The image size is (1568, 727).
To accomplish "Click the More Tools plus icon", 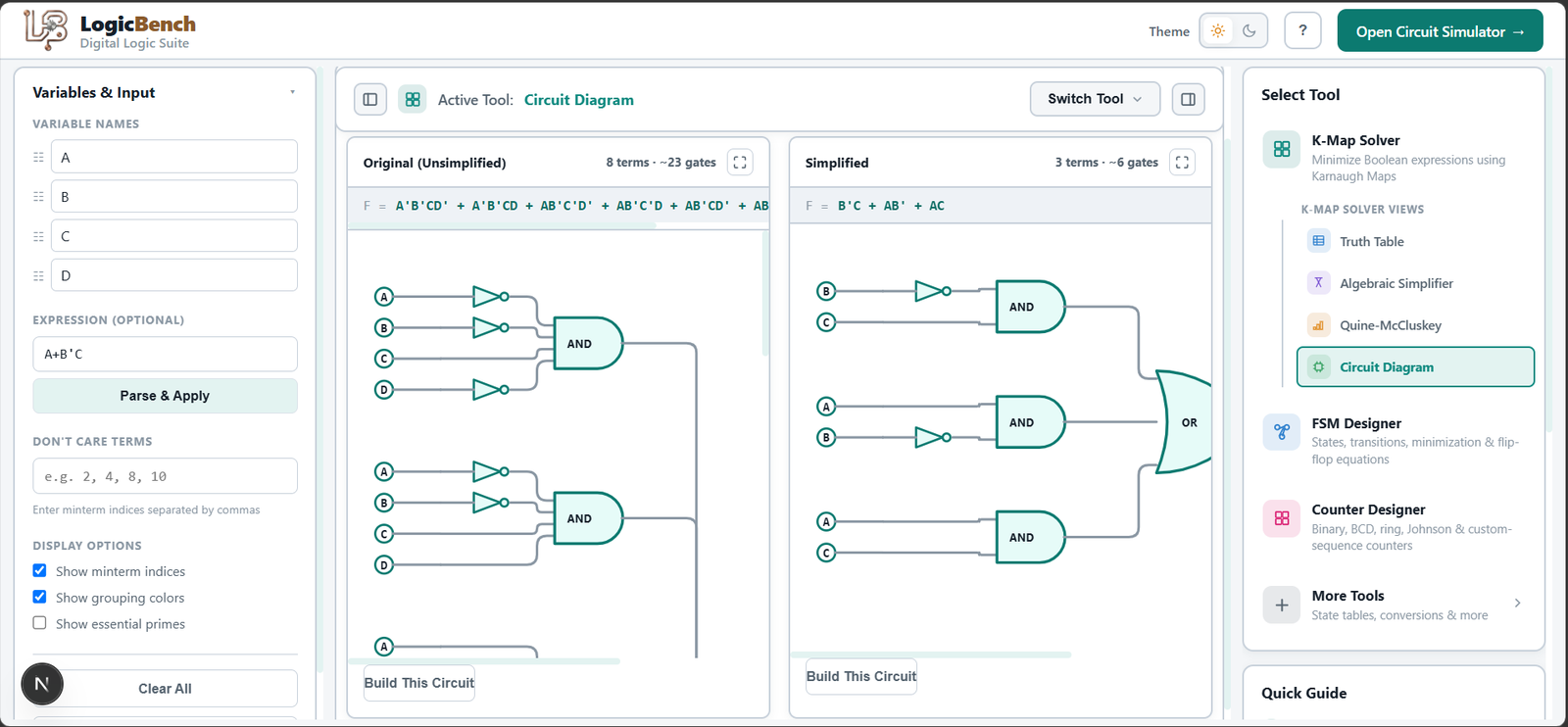I will pos(1281,605).
